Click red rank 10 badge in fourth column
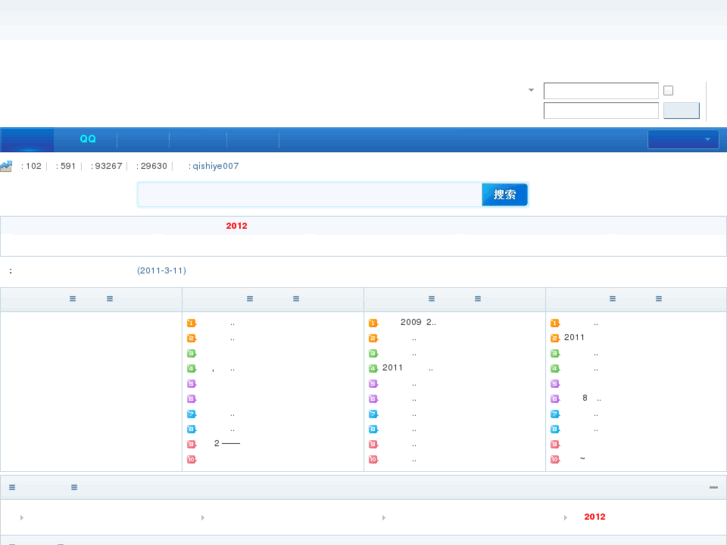Screen dimensions: 727x545 tap(555, 459)
